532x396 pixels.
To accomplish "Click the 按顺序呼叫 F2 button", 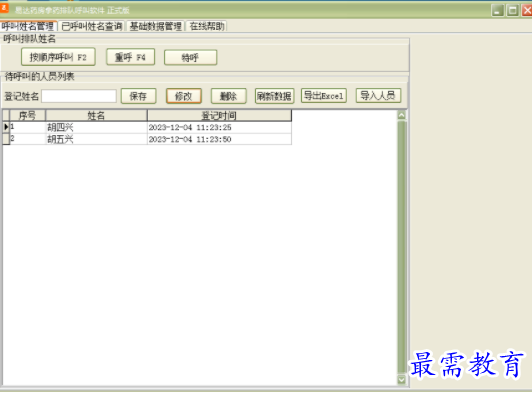I will coord(58,57).
